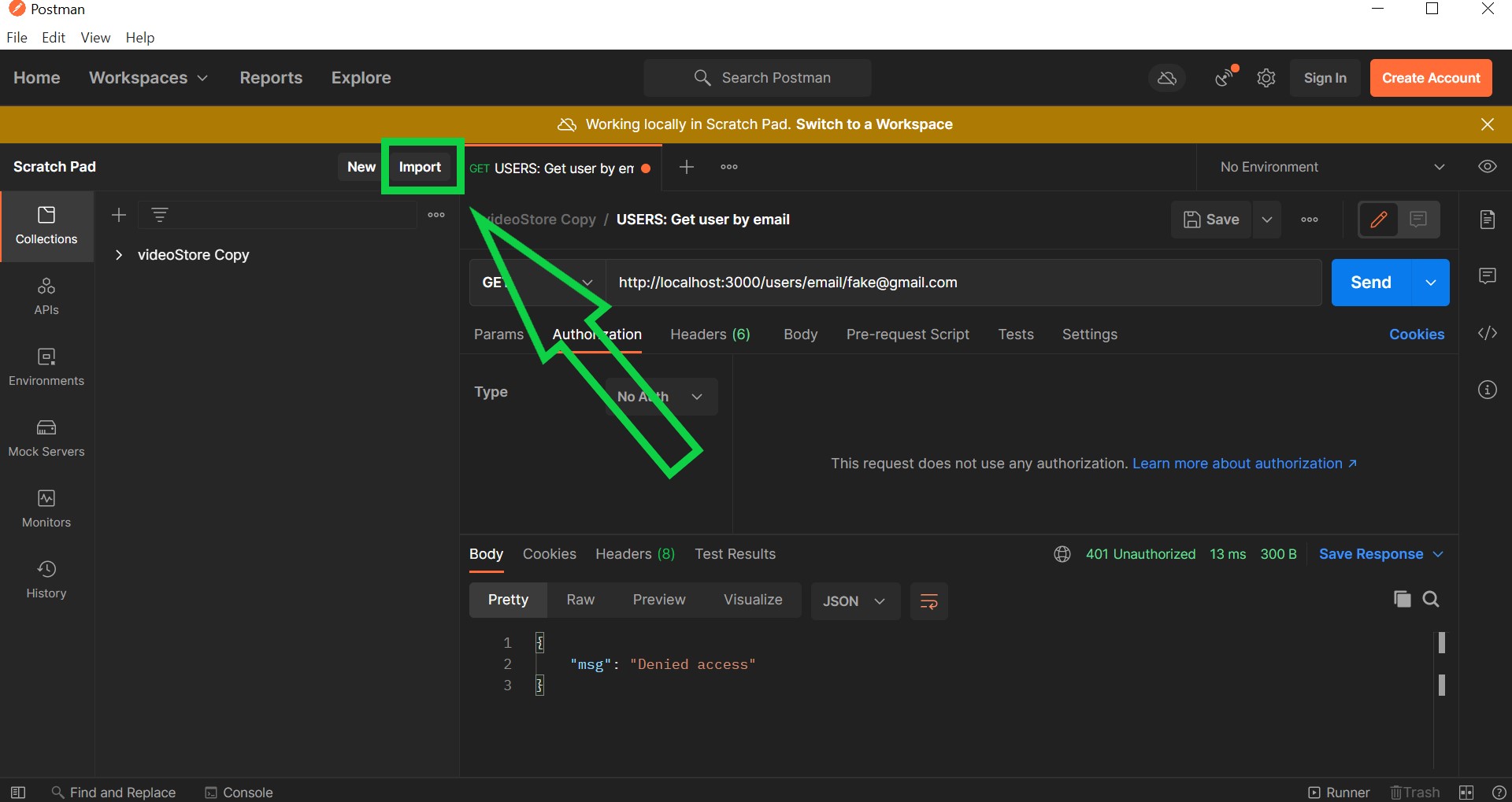Click the Create Account button
The width and height of the screenshot is (1512, 802).
coord(1431,78)
